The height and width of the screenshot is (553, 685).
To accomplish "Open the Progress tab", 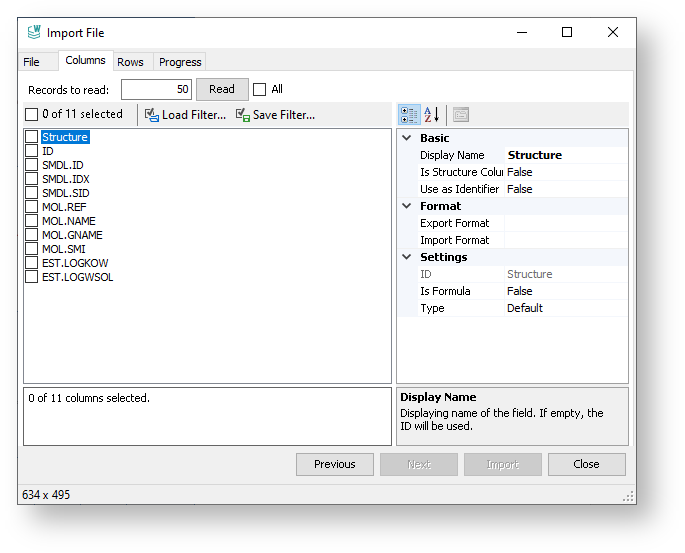I will tap(180, 62).
